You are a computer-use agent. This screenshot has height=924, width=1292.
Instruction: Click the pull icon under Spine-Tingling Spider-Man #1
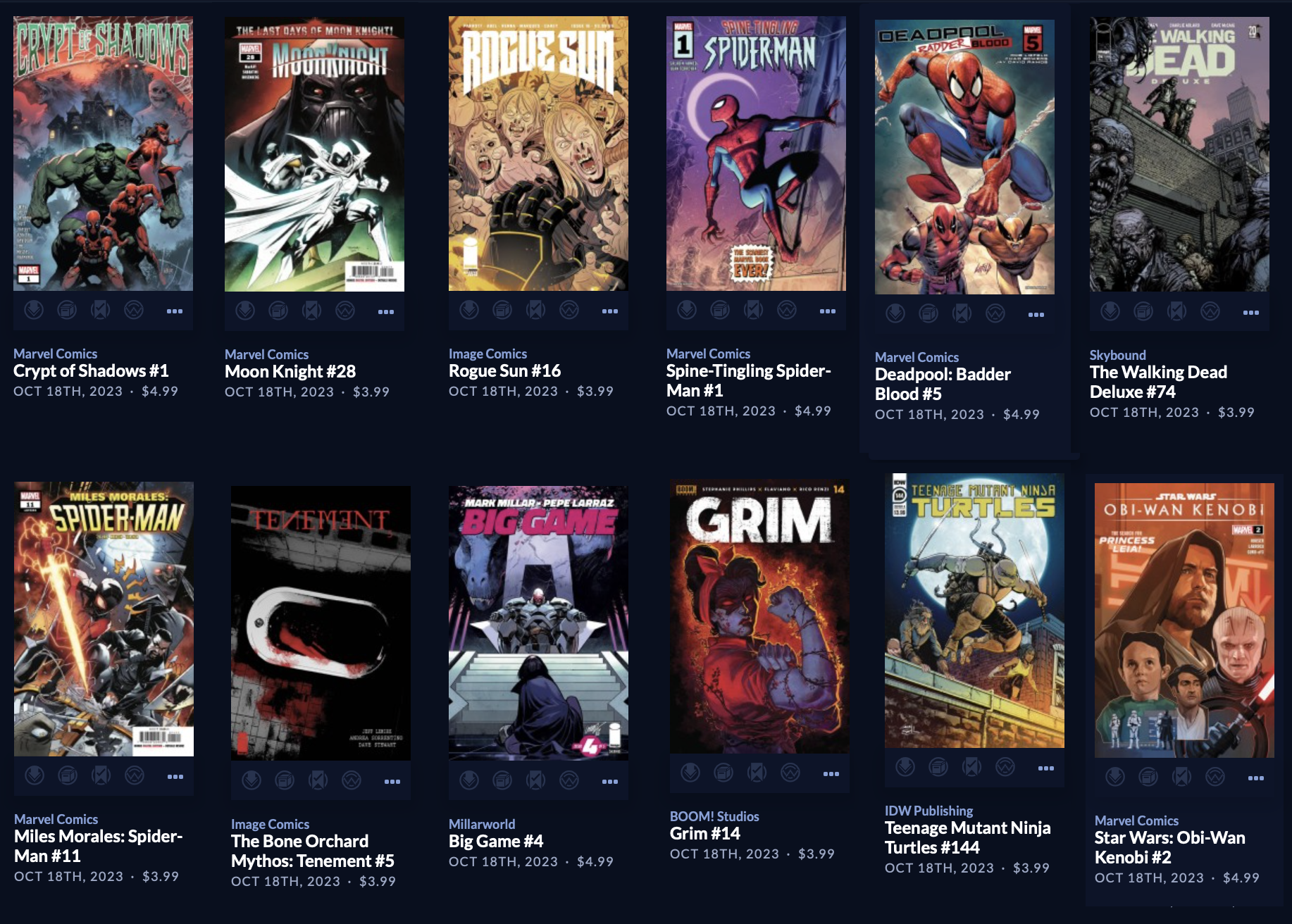[687, 310]
